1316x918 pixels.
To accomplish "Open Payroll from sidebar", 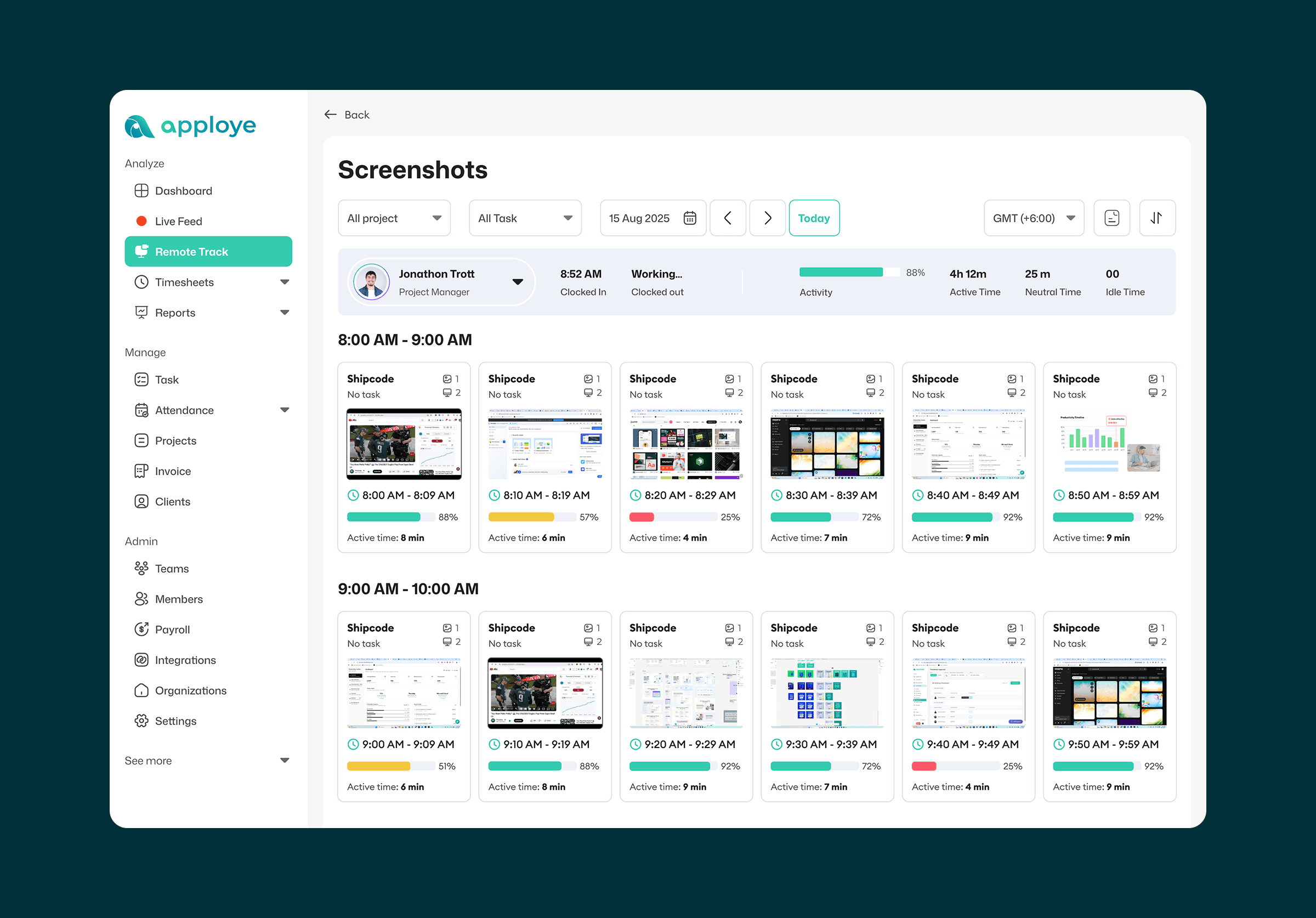I will coord(172,630).
